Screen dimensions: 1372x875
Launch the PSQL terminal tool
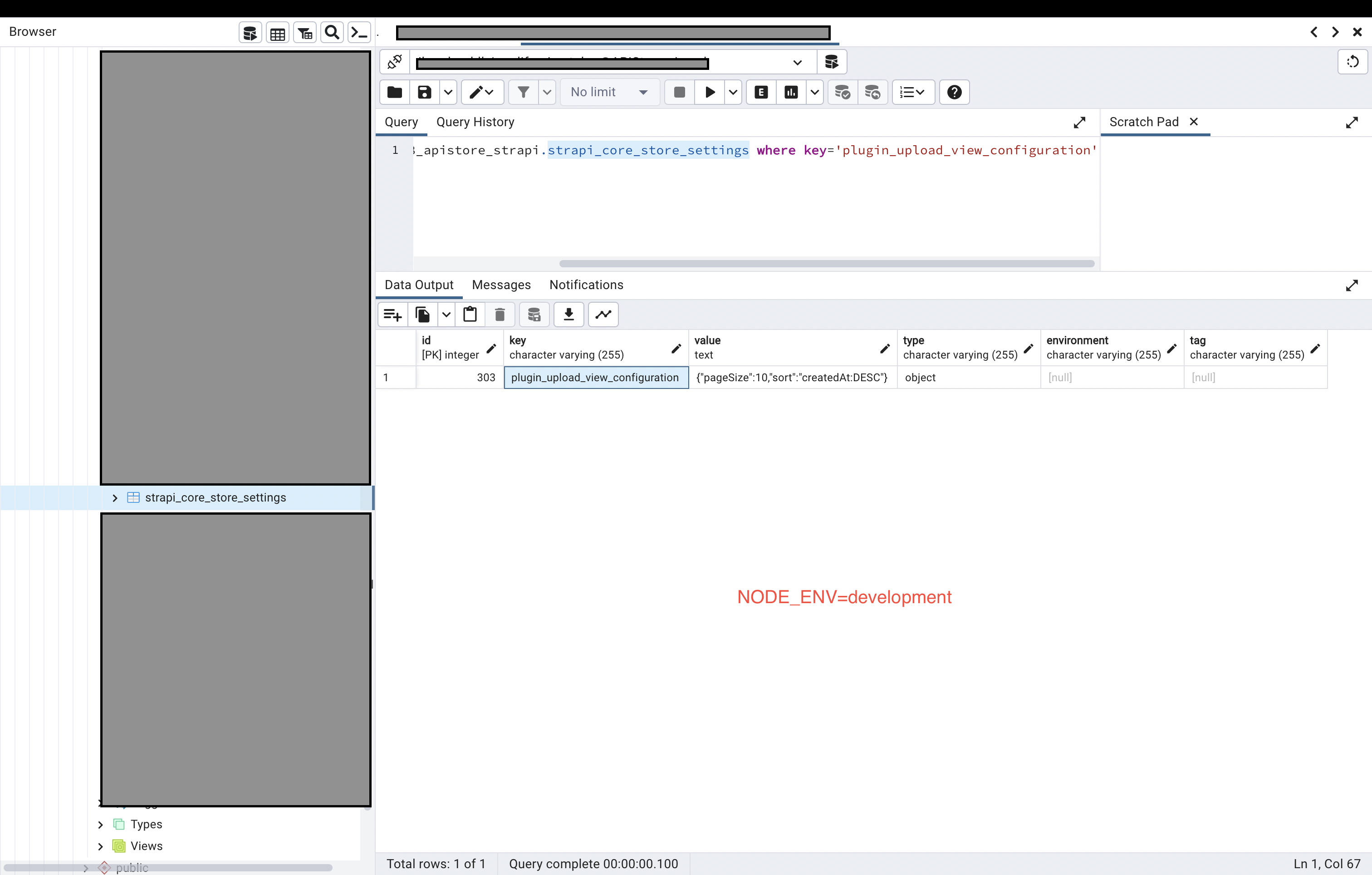click(359, 32)
